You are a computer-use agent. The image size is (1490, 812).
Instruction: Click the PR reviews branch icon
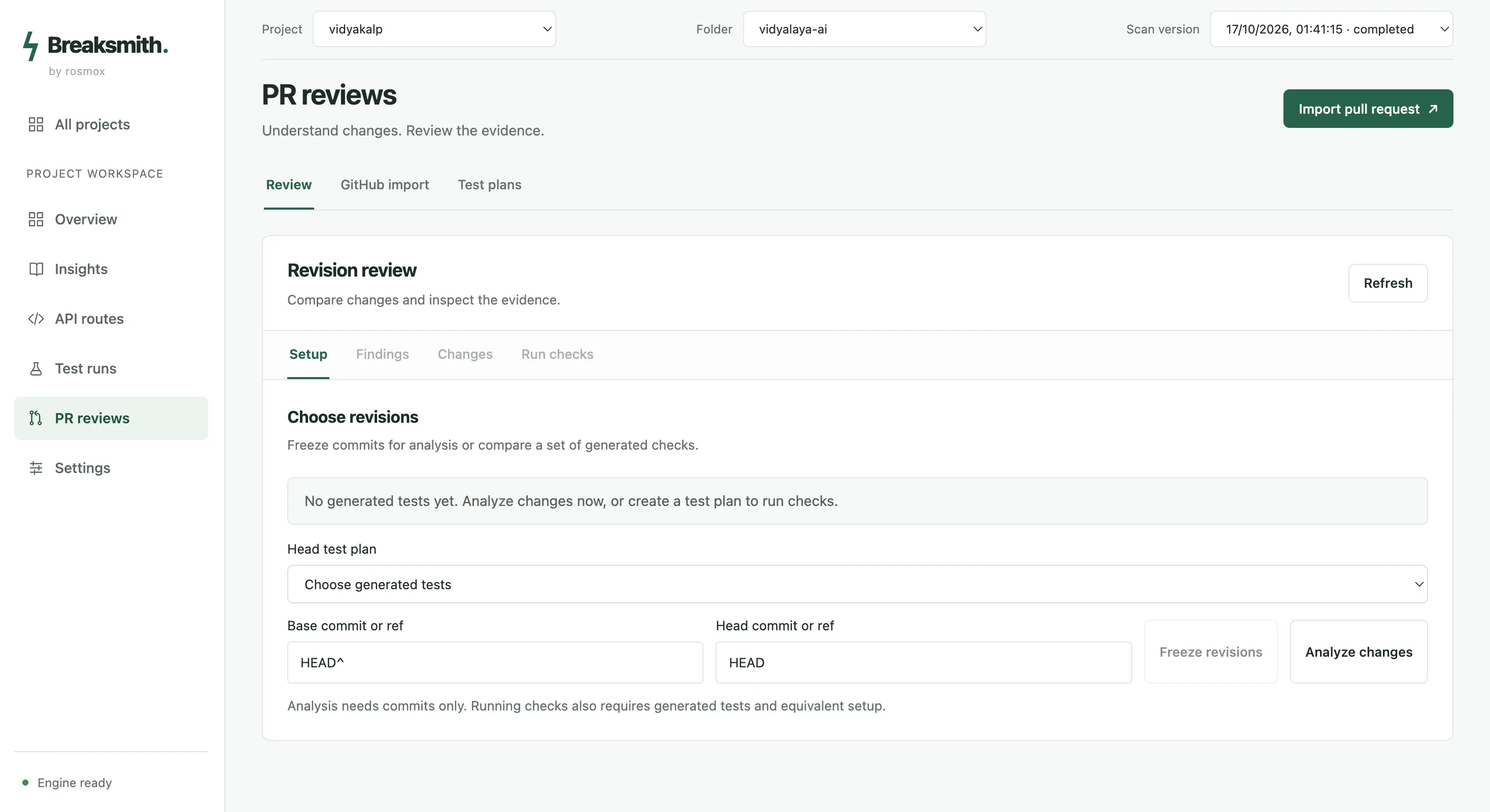tap(36, 418)
